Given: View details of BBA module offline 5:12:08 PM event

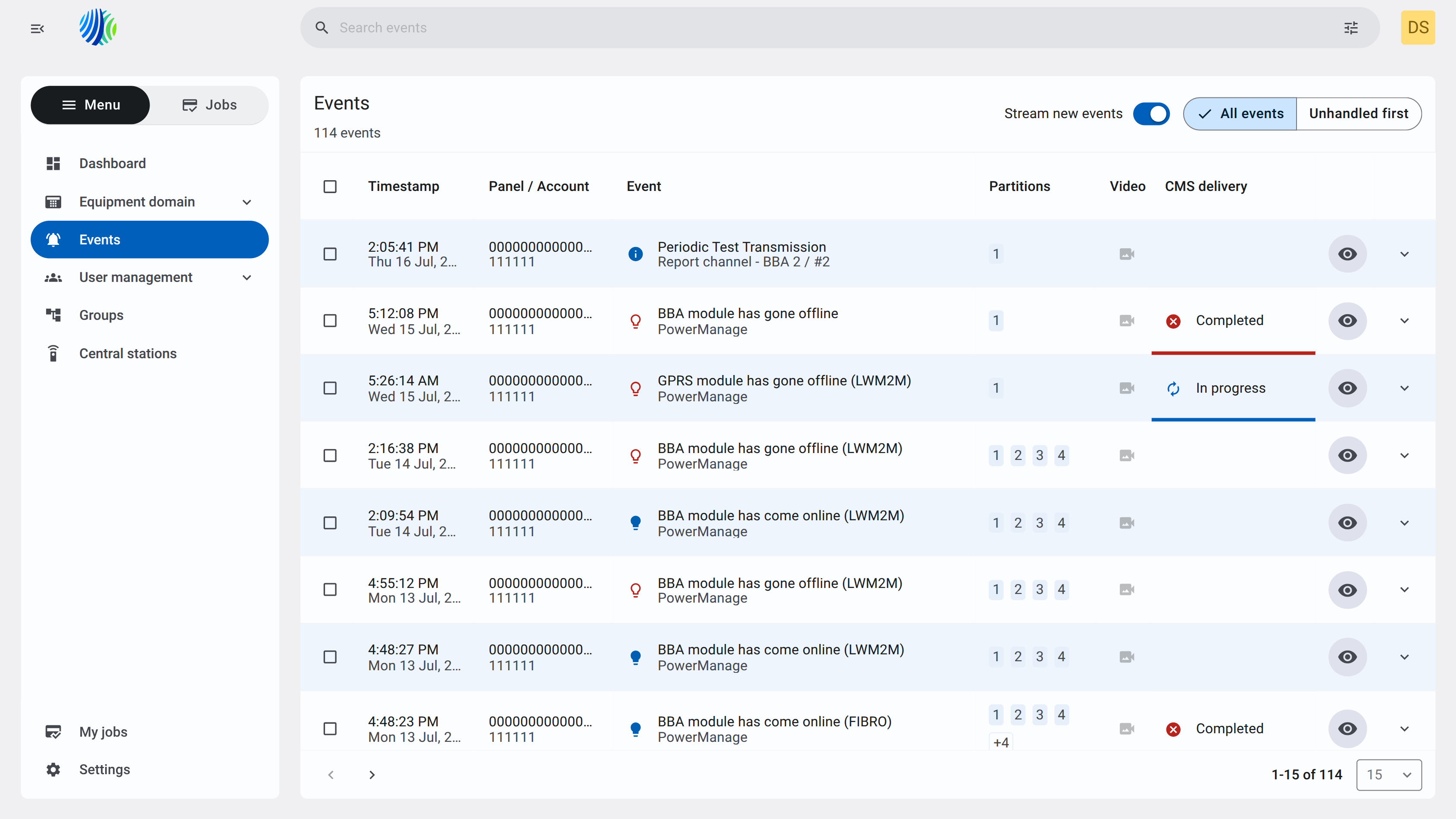Looking at the screenshot, I should [1347, 320].
